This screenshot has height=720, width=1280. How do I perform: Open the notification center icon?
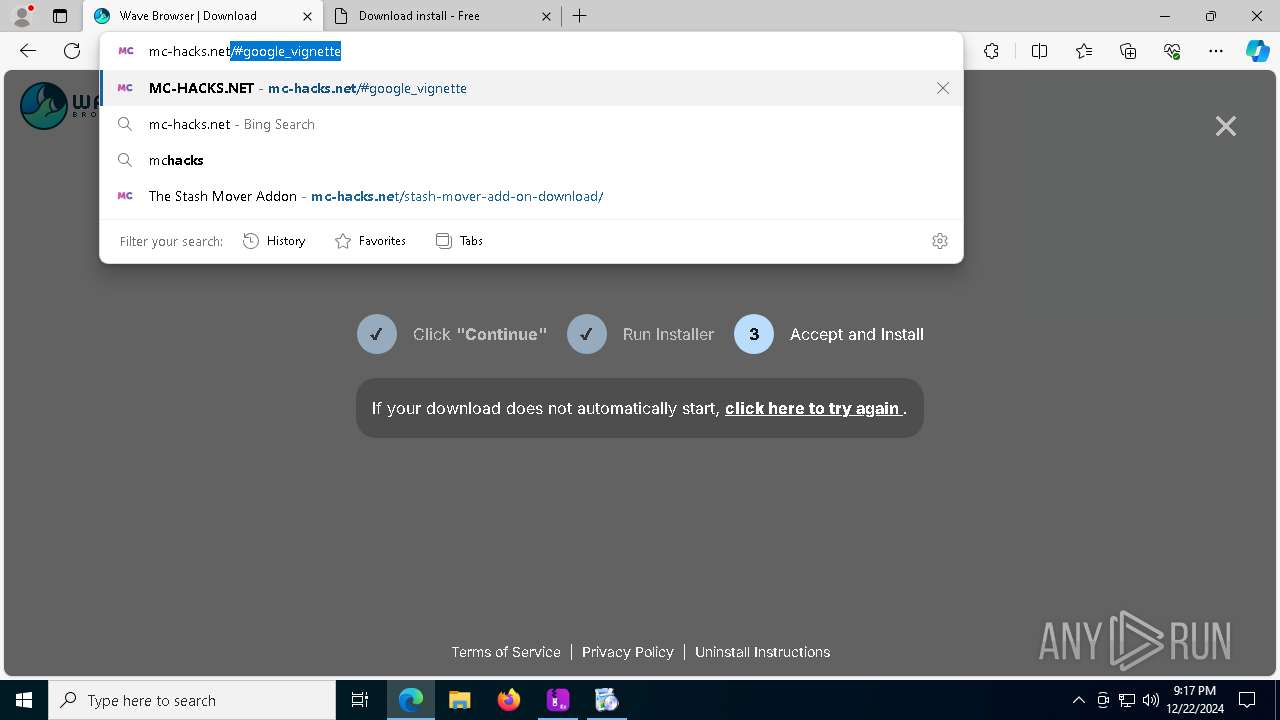pos(1248,700)
